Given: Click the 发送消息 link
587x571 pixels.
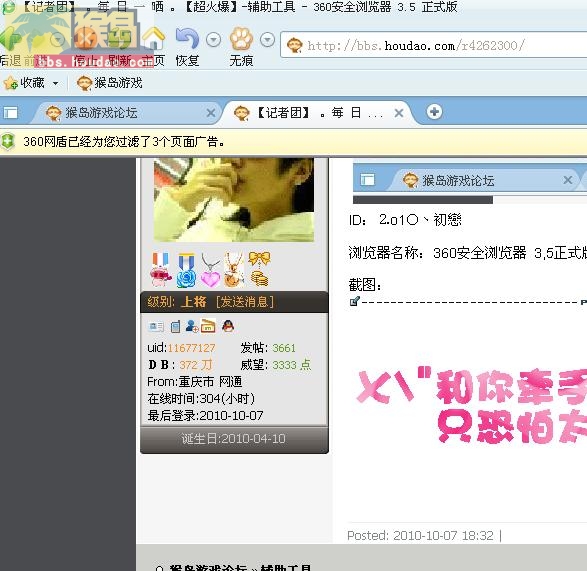Looking at the screenshot, I should (245, 302).
